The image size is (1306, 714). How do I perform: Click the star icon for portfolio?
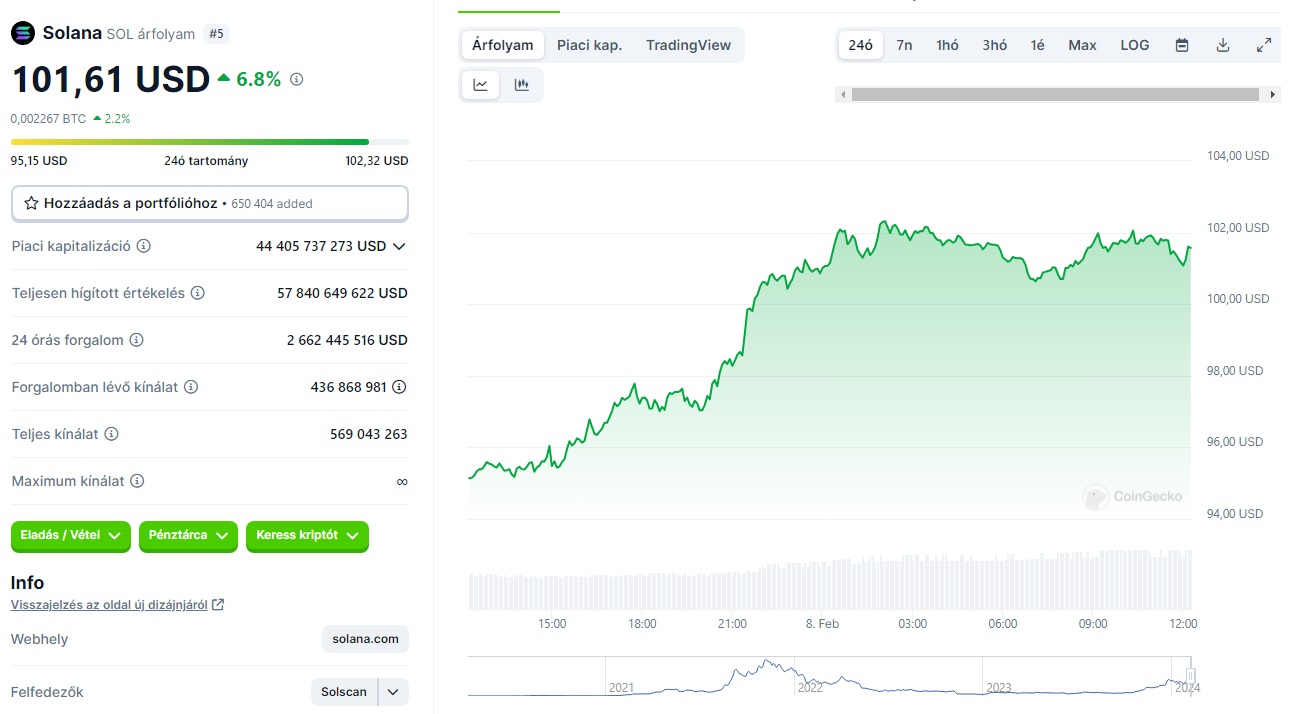pos(31,203)
